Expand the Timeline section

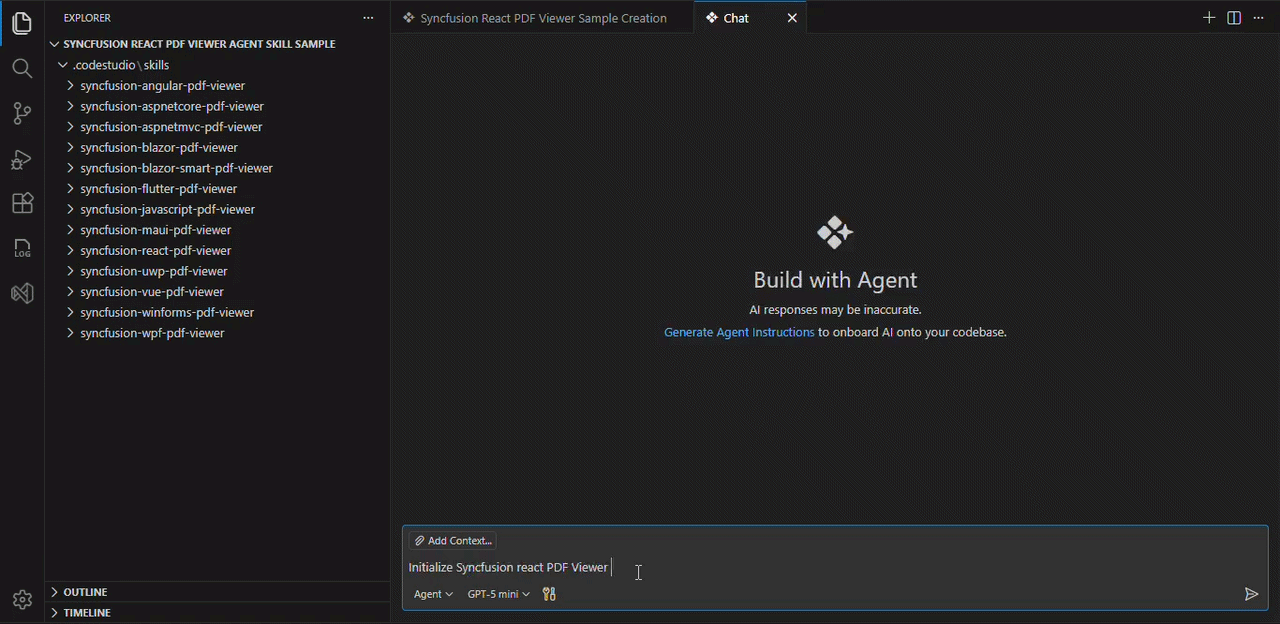coord(218,613)
